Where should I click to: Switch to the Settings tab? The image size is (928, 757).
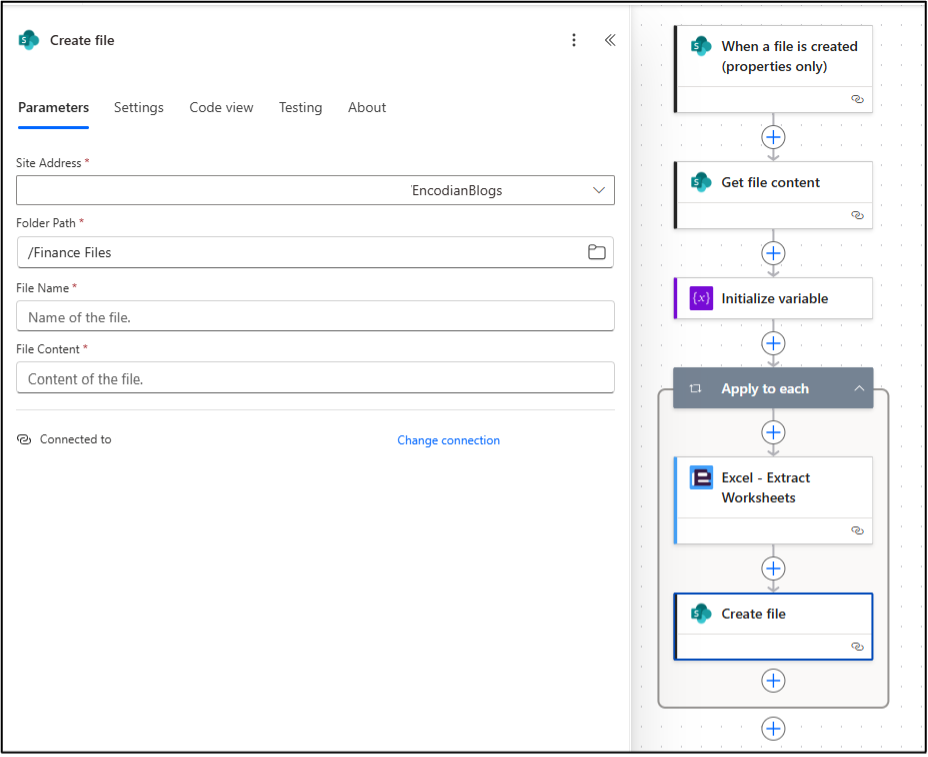click(x=139, y=107)
